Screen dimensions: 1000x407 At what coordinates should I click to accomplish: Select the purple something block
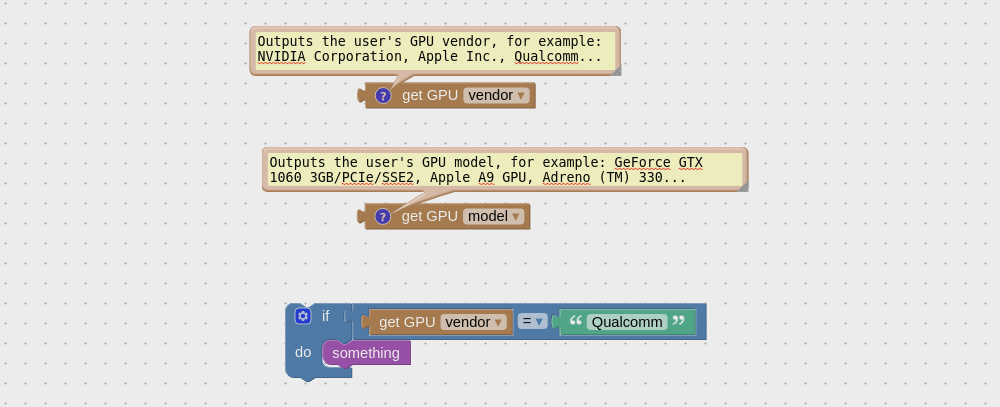[366, 353]
